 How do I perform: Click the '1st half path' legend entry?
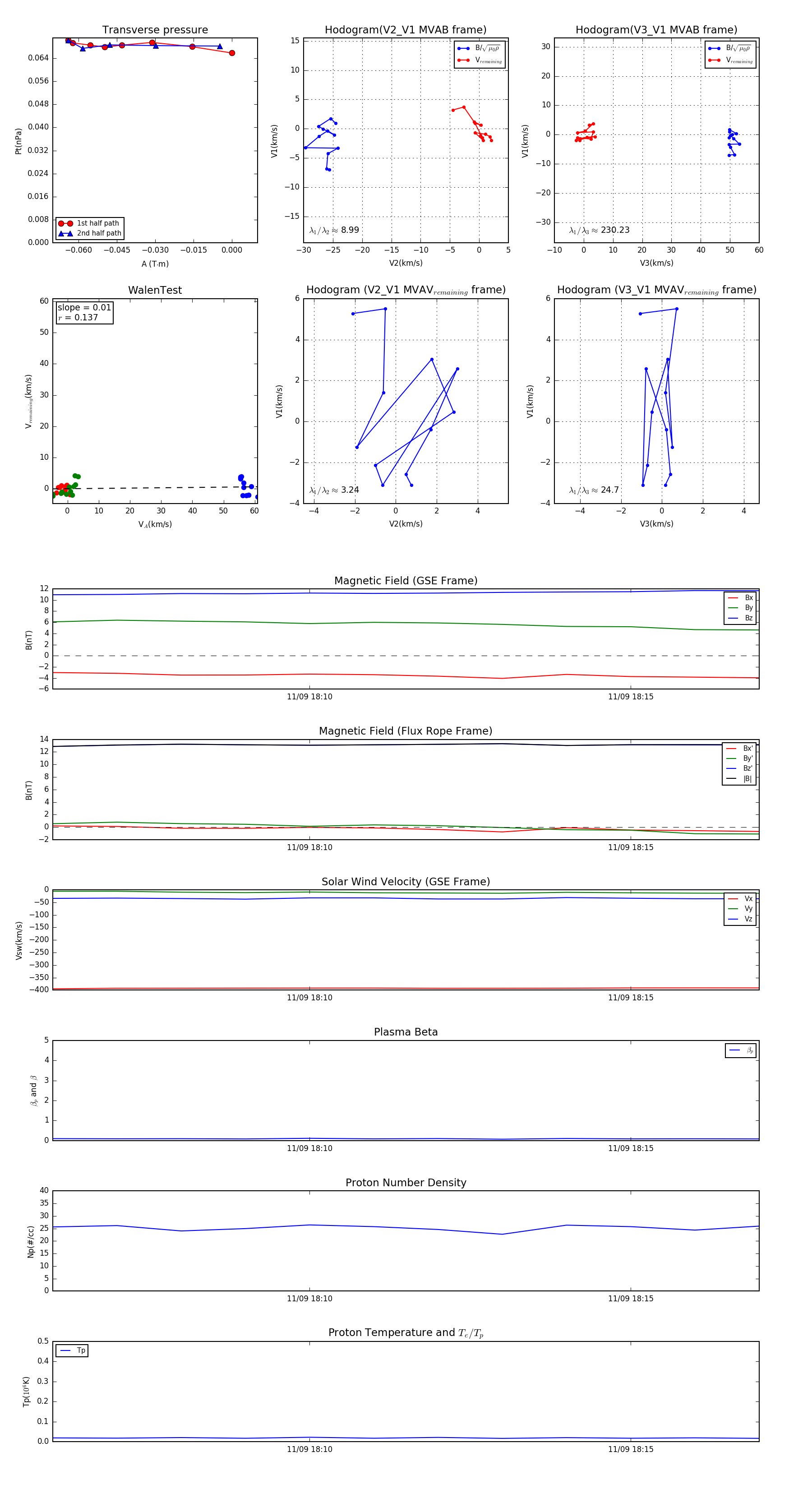[x=90, y=223]
